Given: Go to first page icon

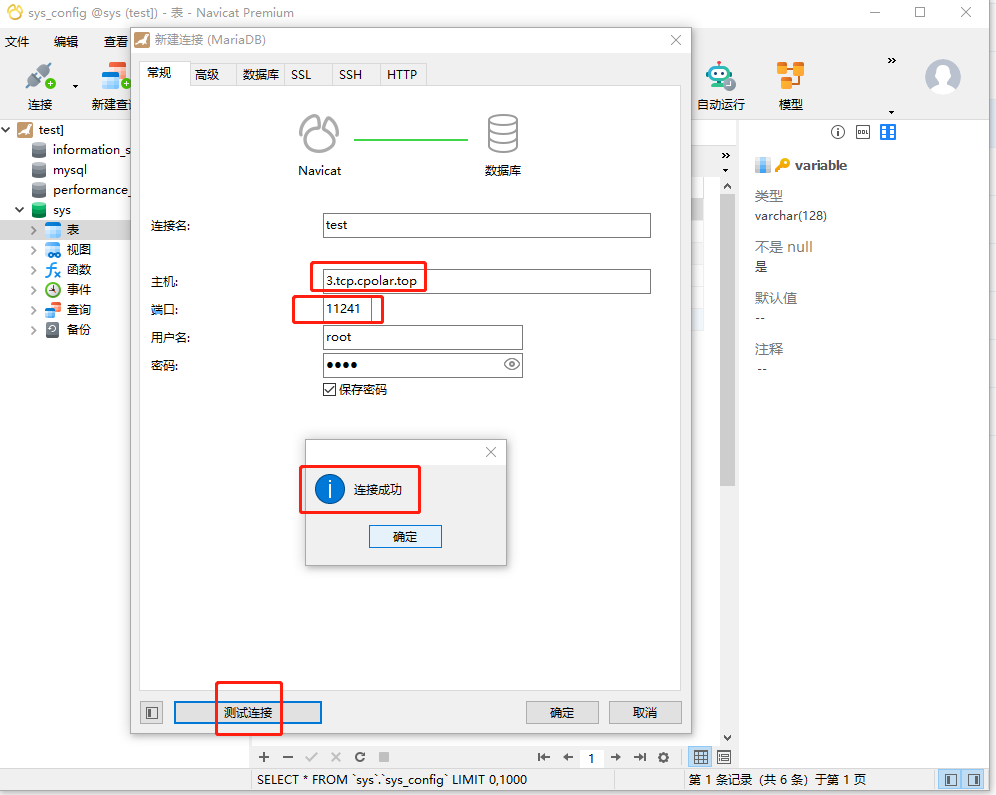Looking at the screenshot, I should (x=544, y=757).
